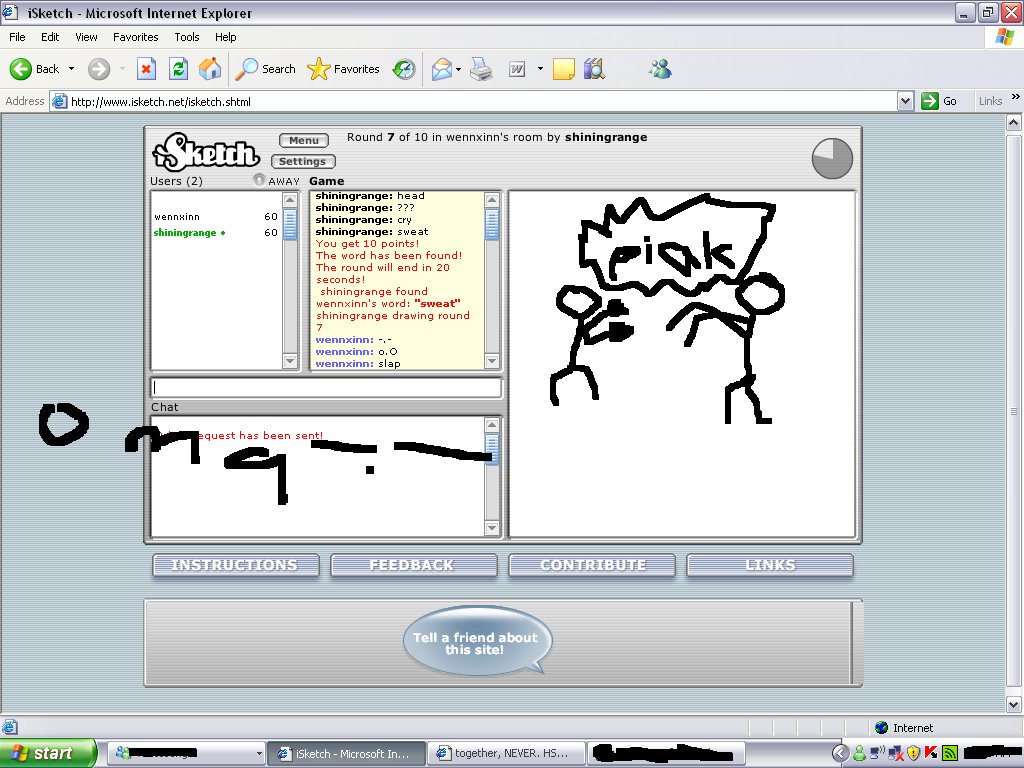Open the wireless network connection tray icon
Screen dimensions: 1024x768
pyautogui.click(x=878, y=753)
